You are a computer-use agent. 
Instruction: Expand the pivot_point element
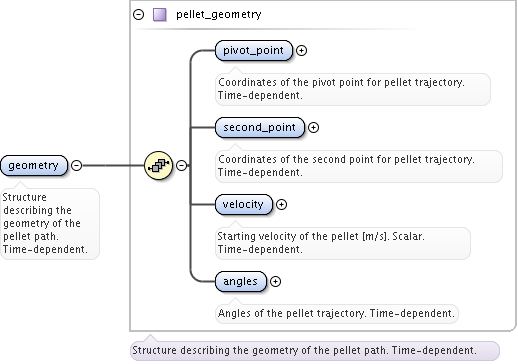click(x=301, y=50)
